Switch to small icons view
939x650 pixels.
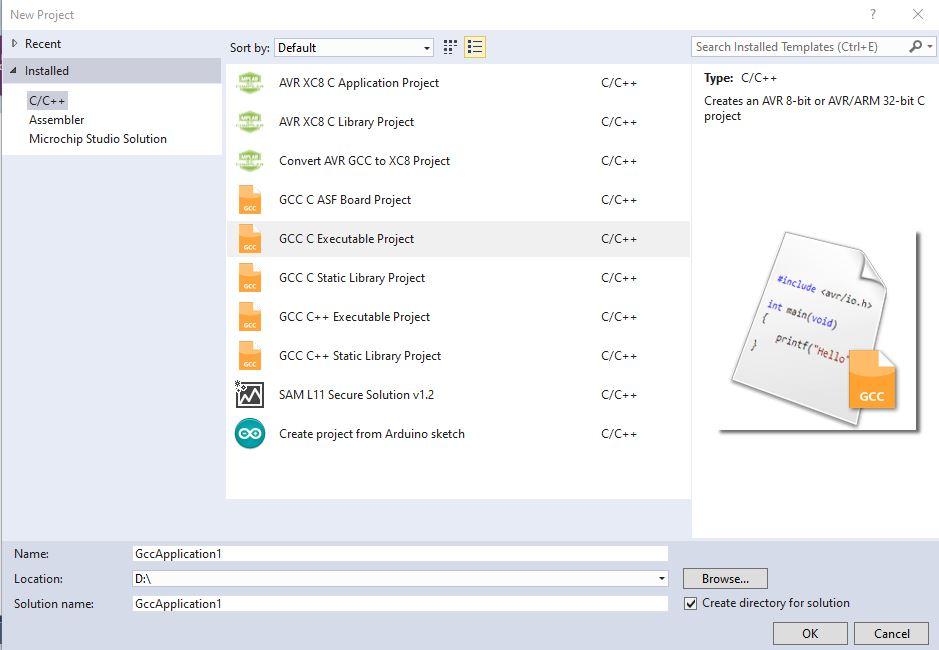[450, 47]
